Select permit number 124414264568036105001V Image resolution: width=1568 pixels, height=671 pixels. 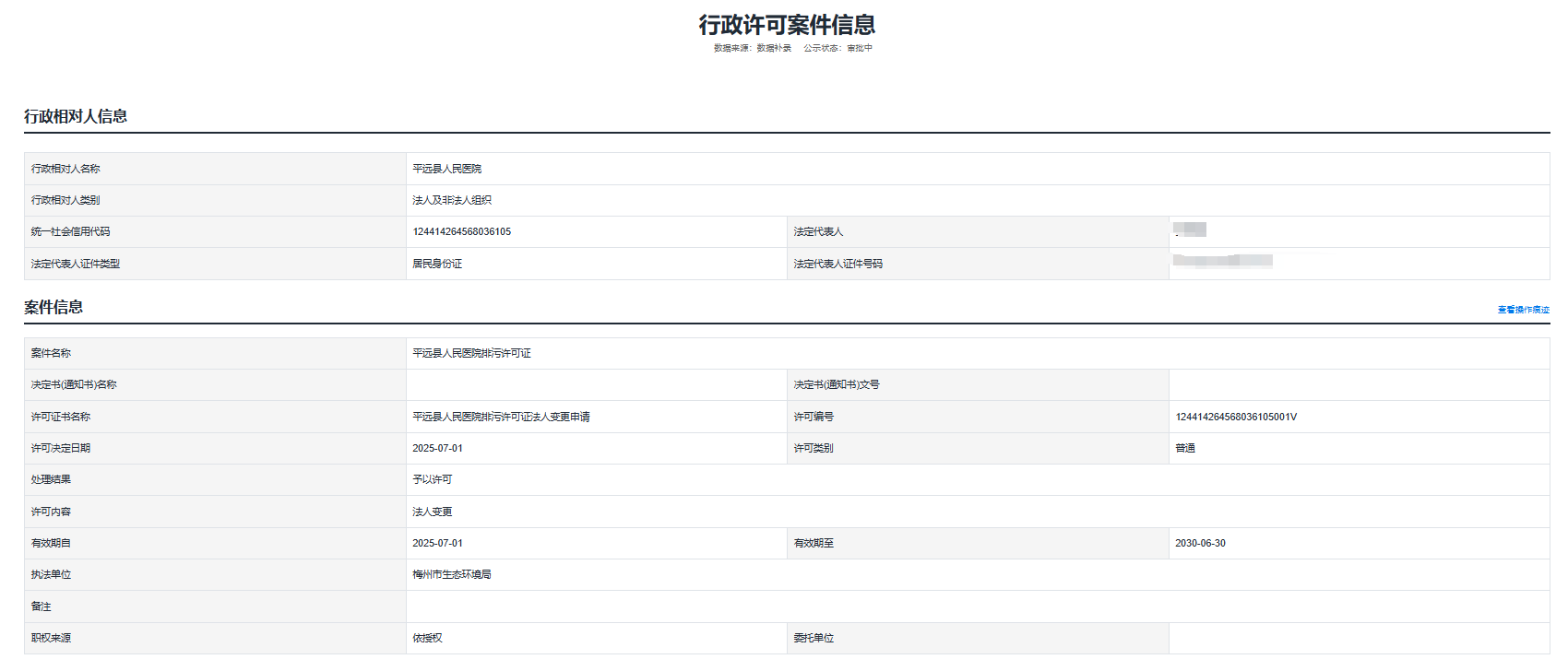[1236, 417]
